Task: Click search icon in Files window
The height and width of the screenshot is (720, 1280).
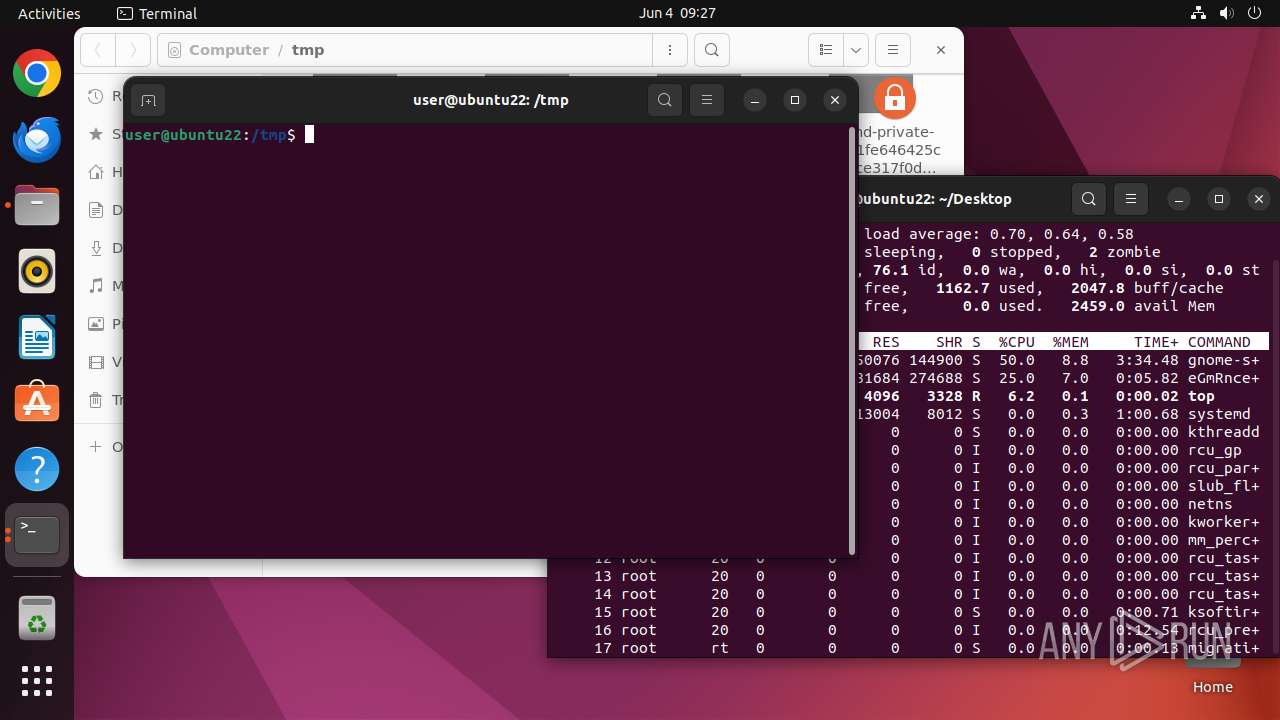Action: point(711,50)
